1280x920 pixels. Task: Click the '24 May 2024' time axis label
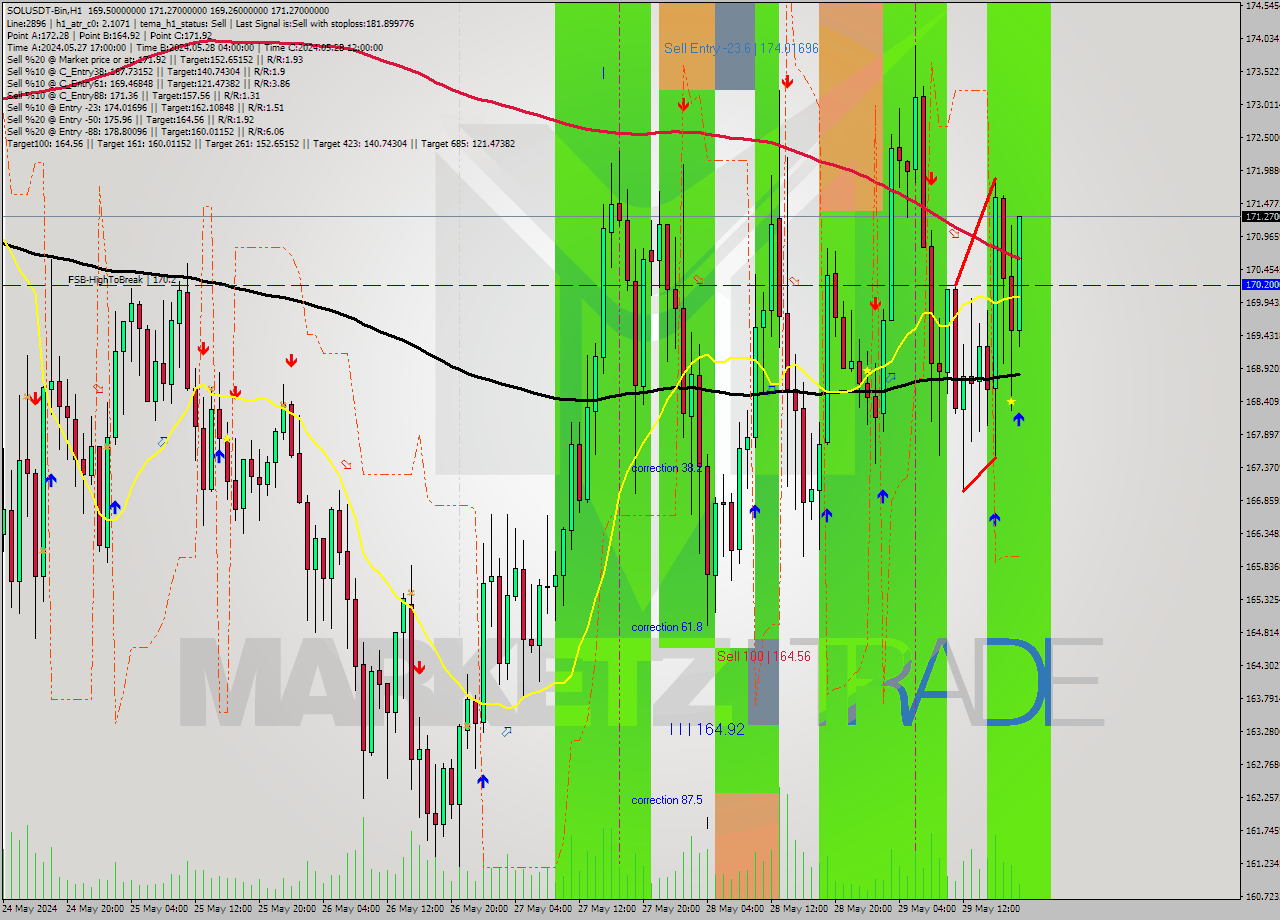pyautogui.click(x=30, y=910)
